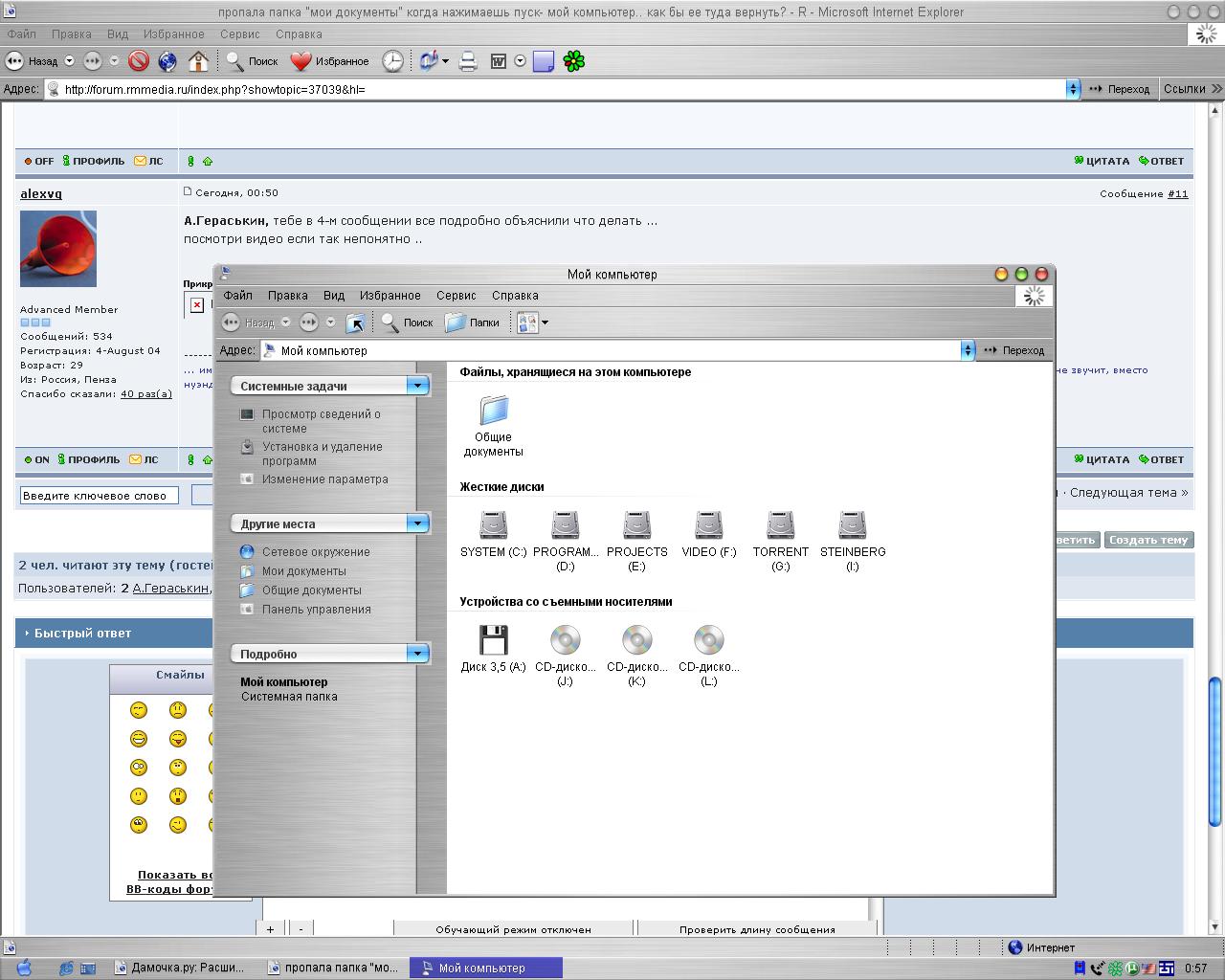
Task: Expand the explorer address bar dropdown
Action: [968, 350]
